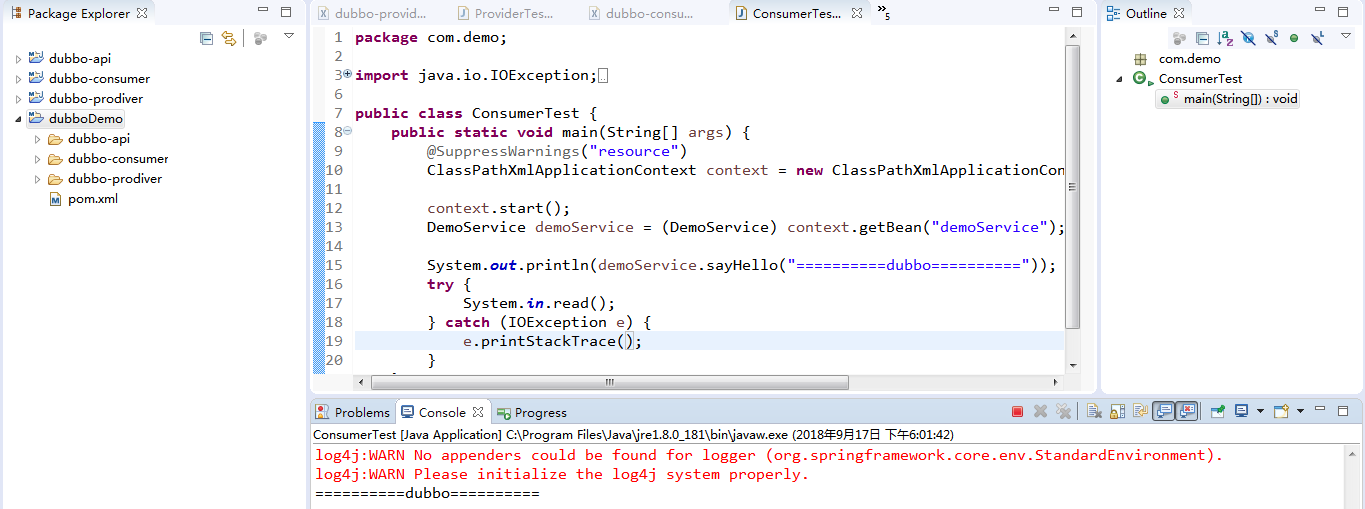The image size is (1365, 509).
Task: Open the Open Console dropdown arrow
Action: (x=1300, y=411)
